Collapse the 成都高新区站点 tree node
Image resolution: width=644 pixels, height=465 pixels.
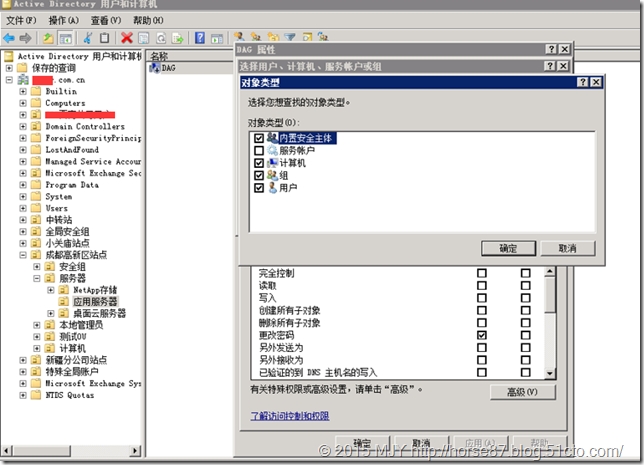(x=23, y=255)
